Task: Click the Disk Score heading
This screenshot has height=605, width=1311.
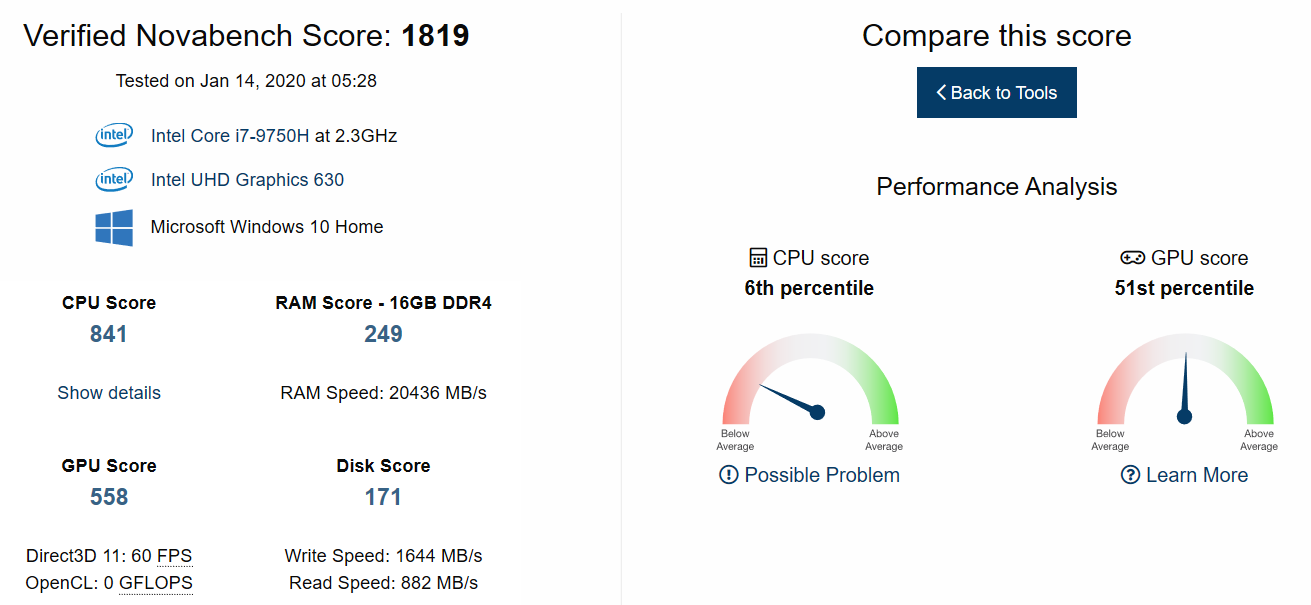Action: coord(383,466)
